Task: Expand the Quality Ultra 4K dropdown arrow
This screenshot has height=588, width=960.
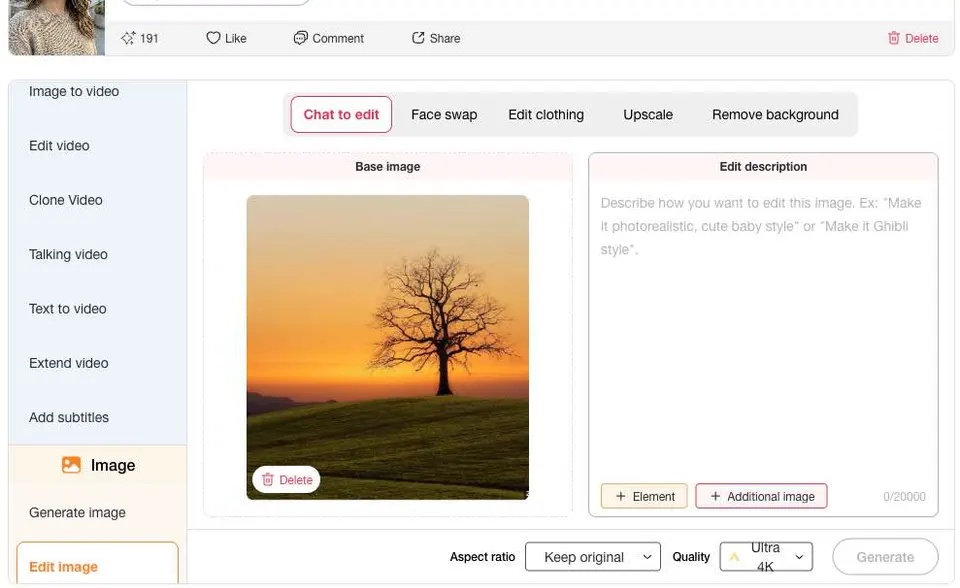Action: point(799,557)
